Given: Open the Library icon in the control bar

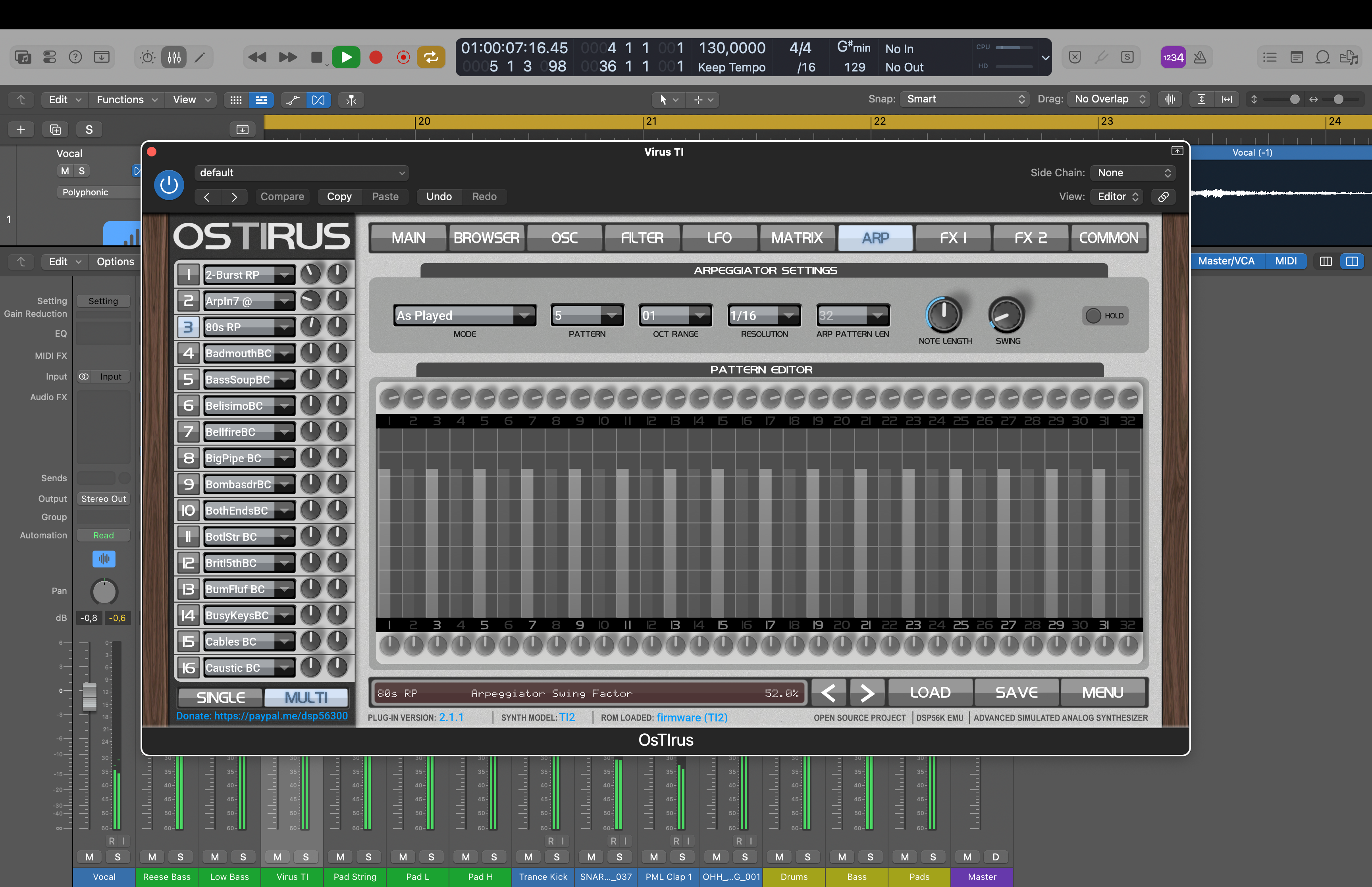Looking at the screenshot, I should (23, 57).
